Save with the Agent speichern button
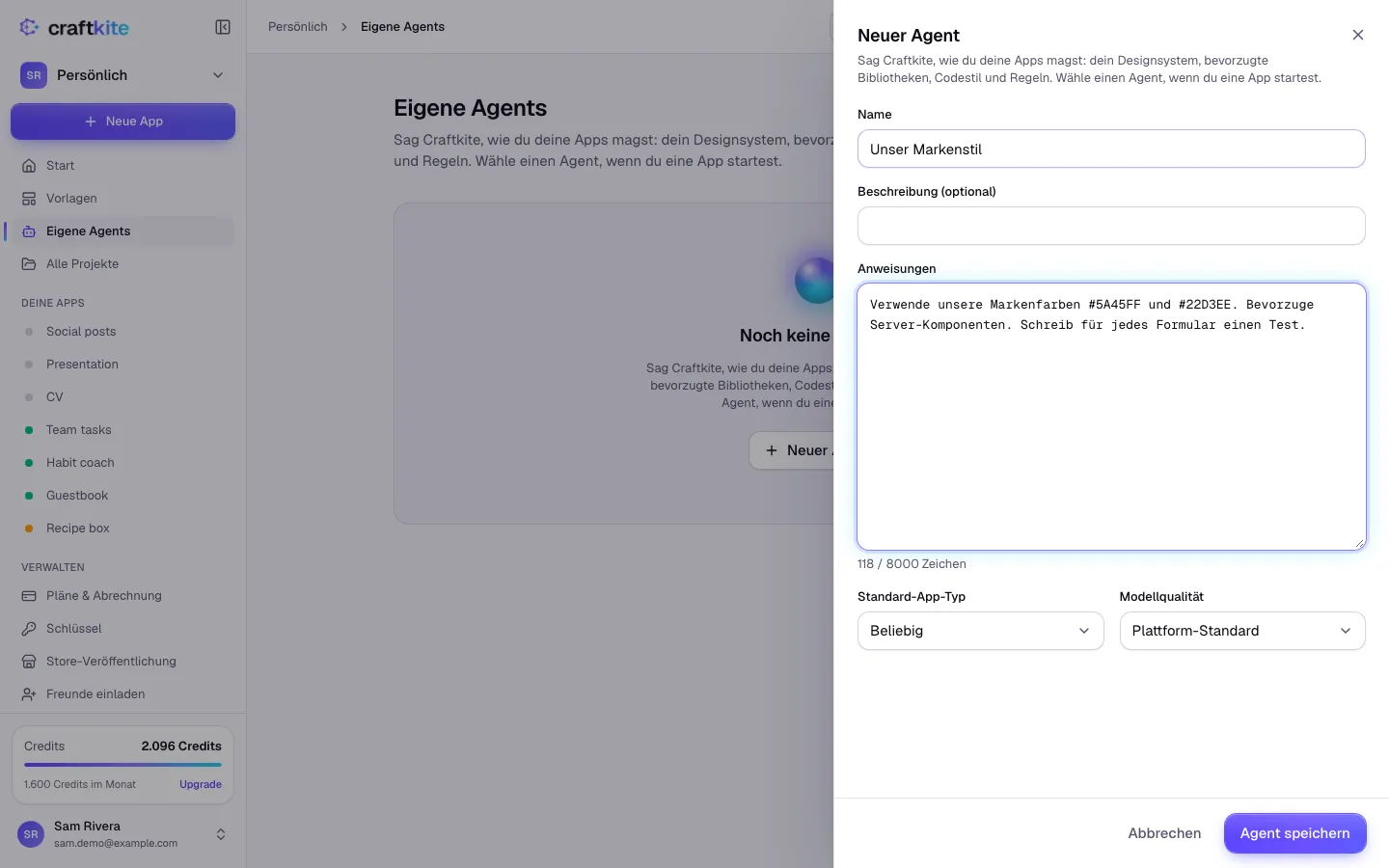 1294,833
